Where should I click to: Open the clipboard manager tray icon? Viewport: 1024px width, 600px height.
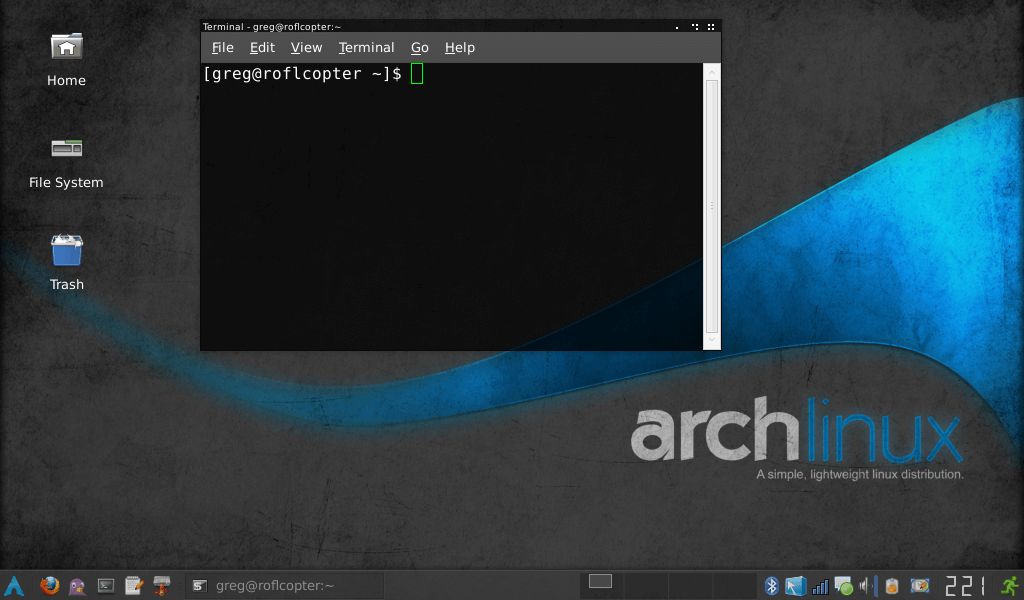click(892, 586)
